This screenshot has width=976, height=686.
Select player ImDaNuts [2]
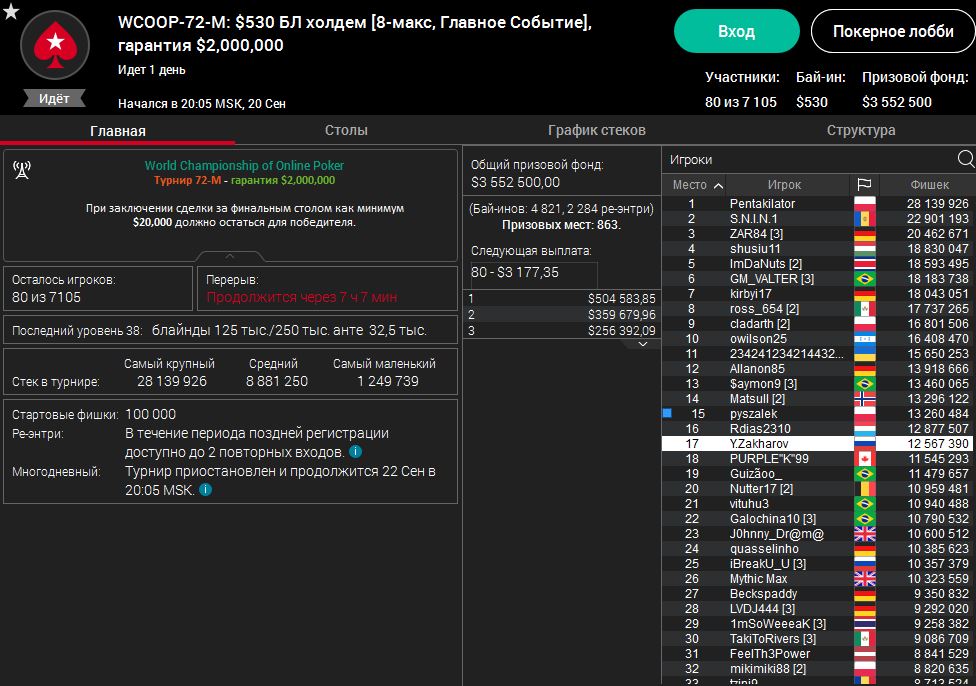[817, 263]
